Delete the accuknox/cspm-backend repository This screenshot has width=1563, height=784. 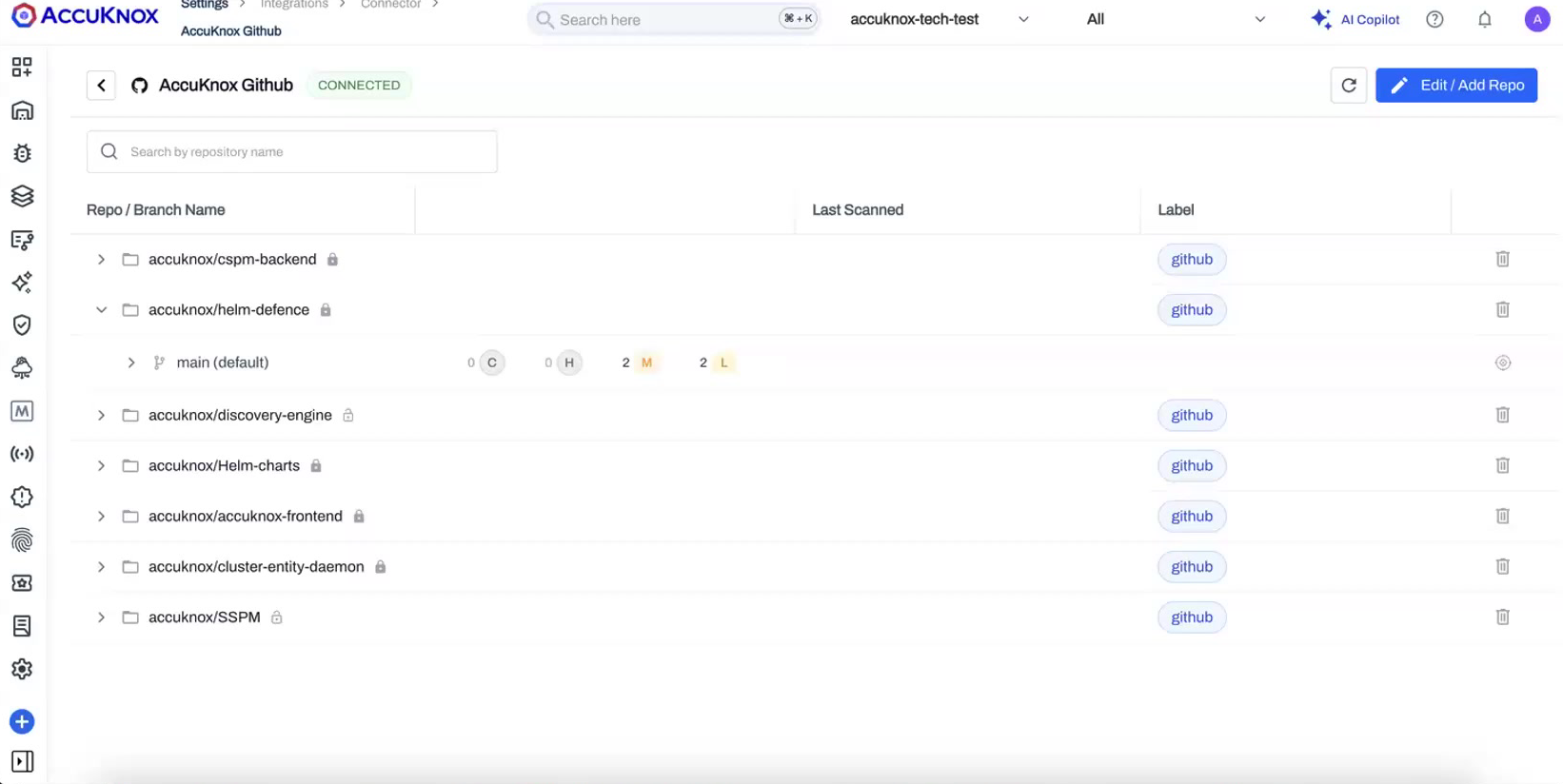(1503, 259)
